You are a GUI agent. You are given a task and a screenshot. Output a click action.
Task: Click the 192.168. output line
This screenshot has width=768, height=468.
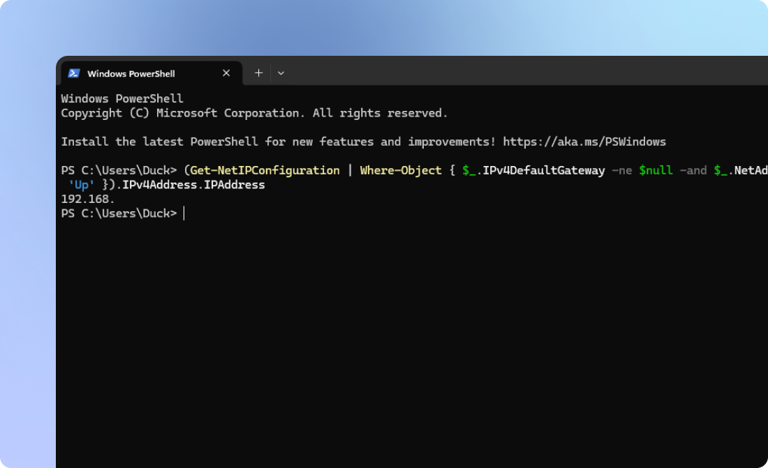[88, 199]
